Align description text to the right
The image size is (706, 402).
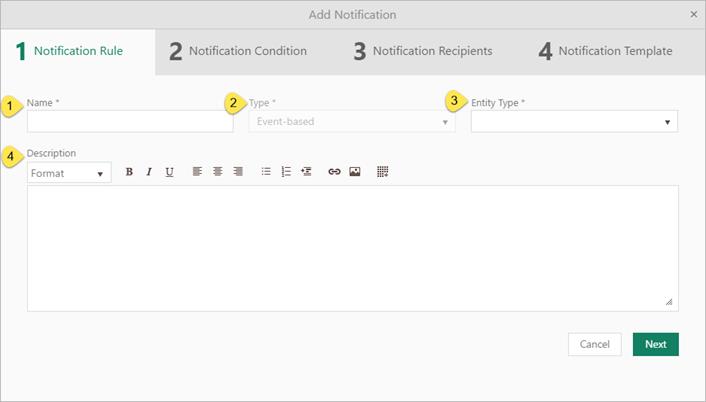click(237, 172)
